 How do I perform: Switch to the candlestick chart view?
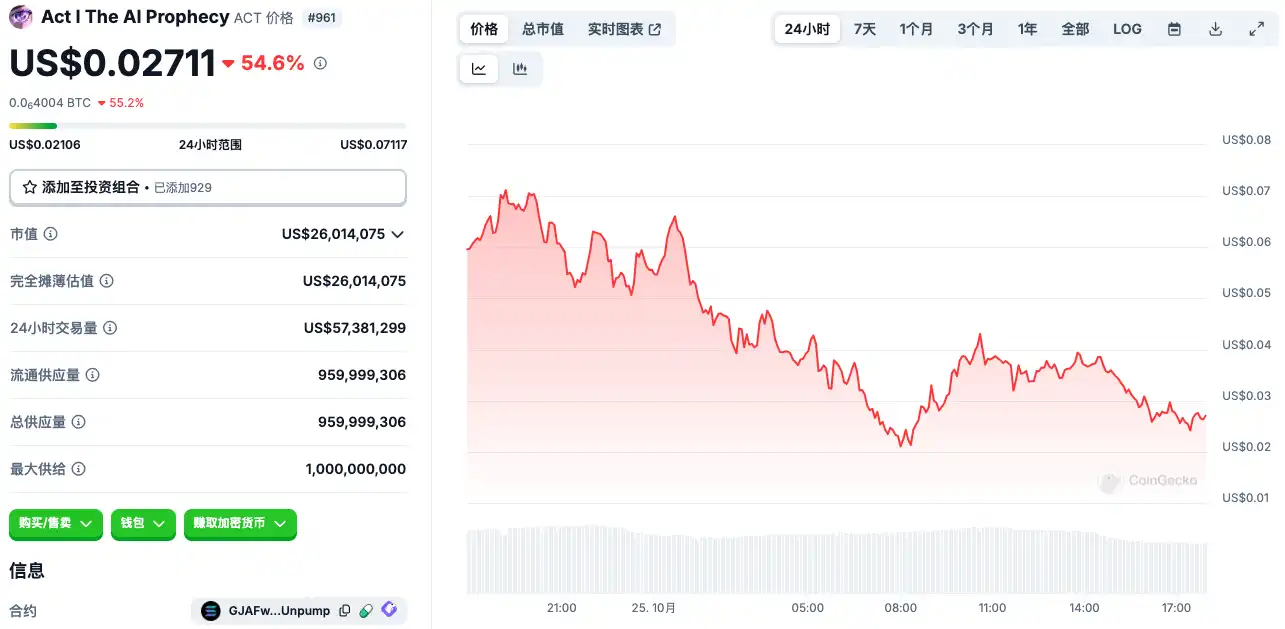click(x=520, y=69)
